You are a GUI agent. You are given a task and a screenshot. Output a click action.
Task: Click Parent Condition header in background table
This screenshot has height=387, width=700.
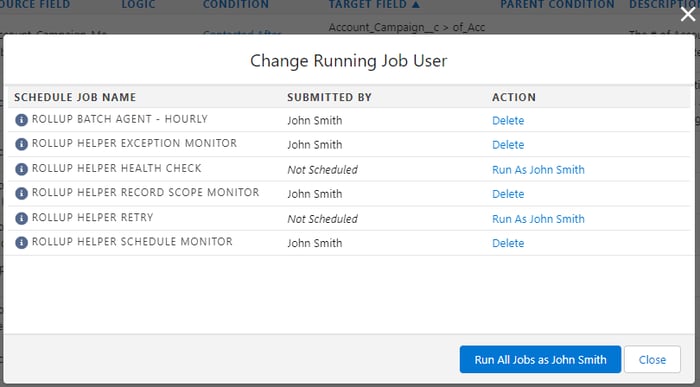[557, 4]
